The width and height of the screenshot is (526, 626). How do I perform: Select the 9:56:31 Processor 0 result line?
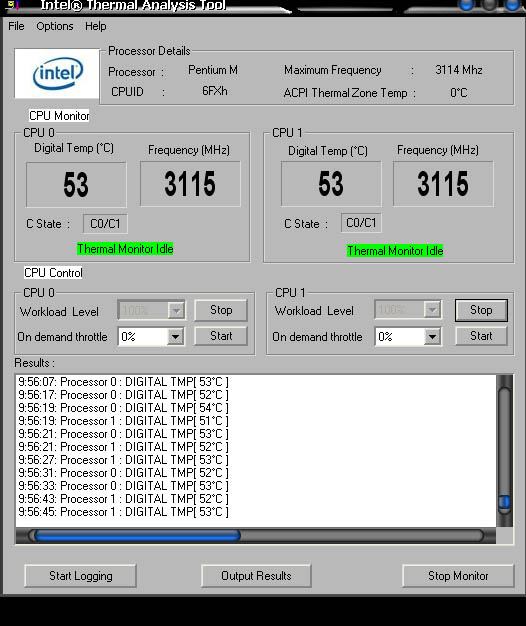coord(123,473)
